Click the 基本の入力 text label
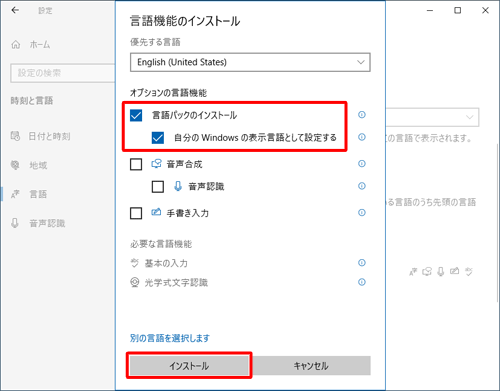 [166, 263]
